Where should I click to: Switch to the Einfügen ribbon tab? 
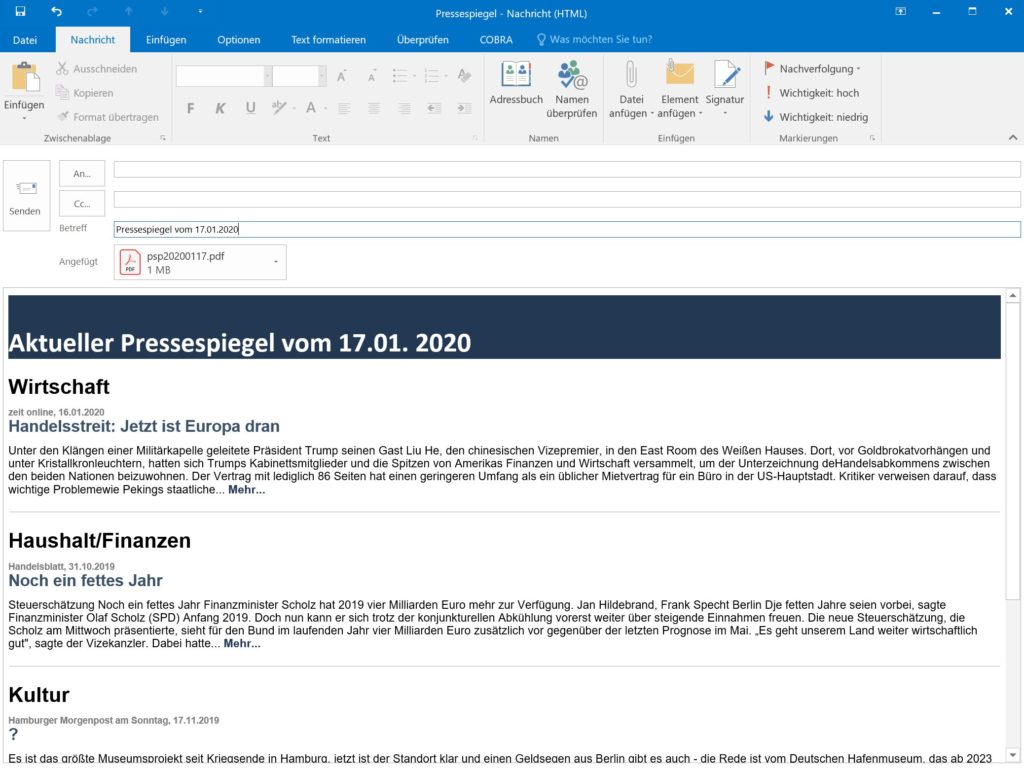pyautogui.click(x=166, y=40)
